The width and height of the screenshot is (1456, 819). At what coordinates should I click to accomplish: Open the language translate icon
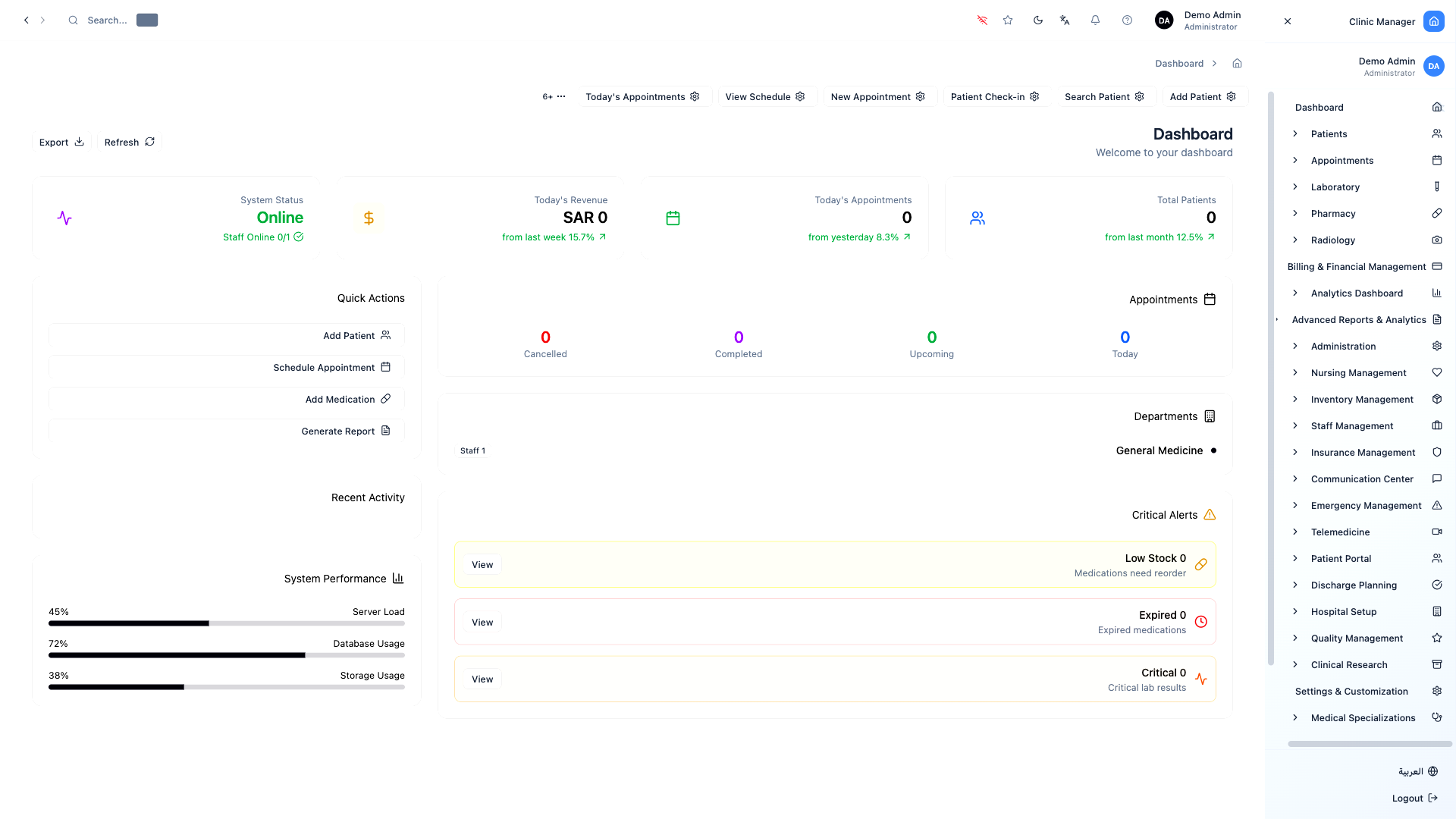point(1065,20)
